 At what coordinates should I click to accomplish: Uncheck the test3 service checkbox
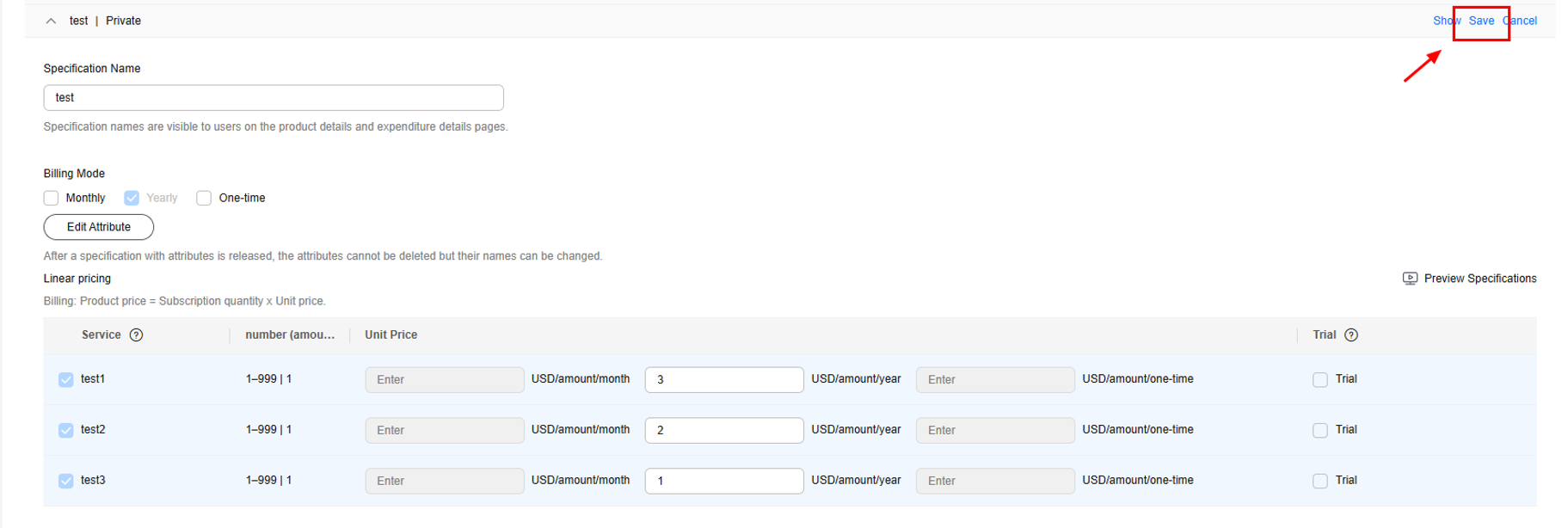66,481
